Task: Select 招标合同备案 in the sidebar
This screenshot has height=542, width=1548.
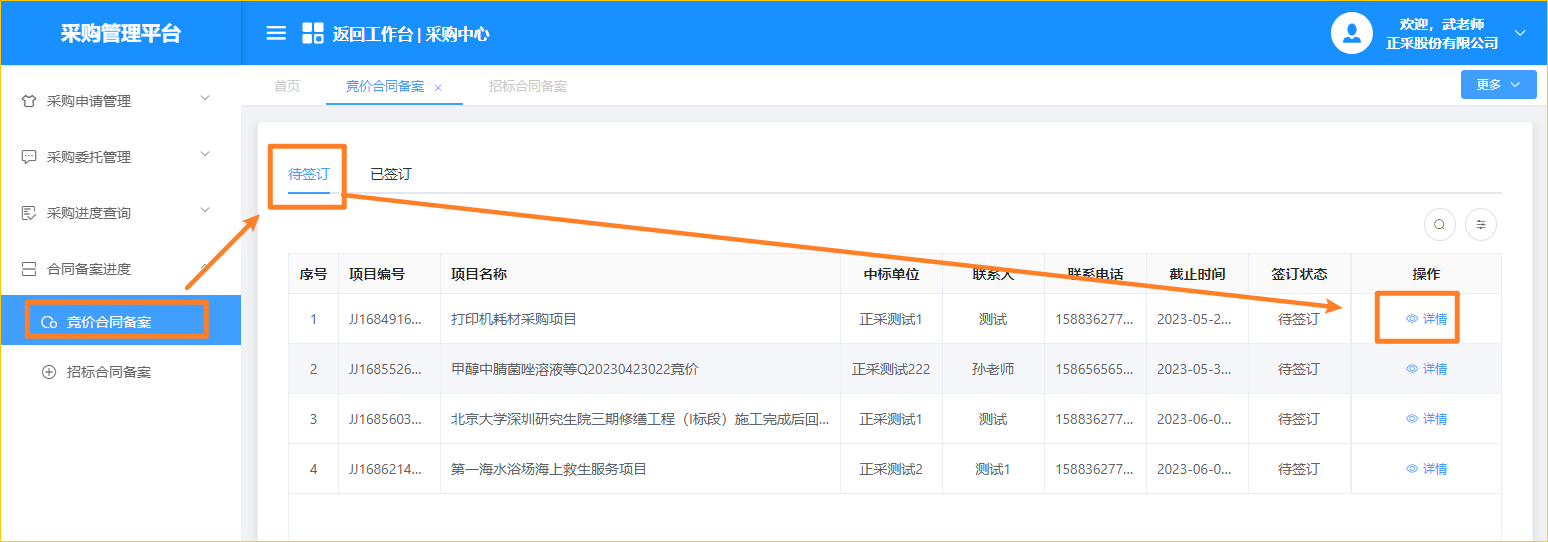Action: [108, 372]
